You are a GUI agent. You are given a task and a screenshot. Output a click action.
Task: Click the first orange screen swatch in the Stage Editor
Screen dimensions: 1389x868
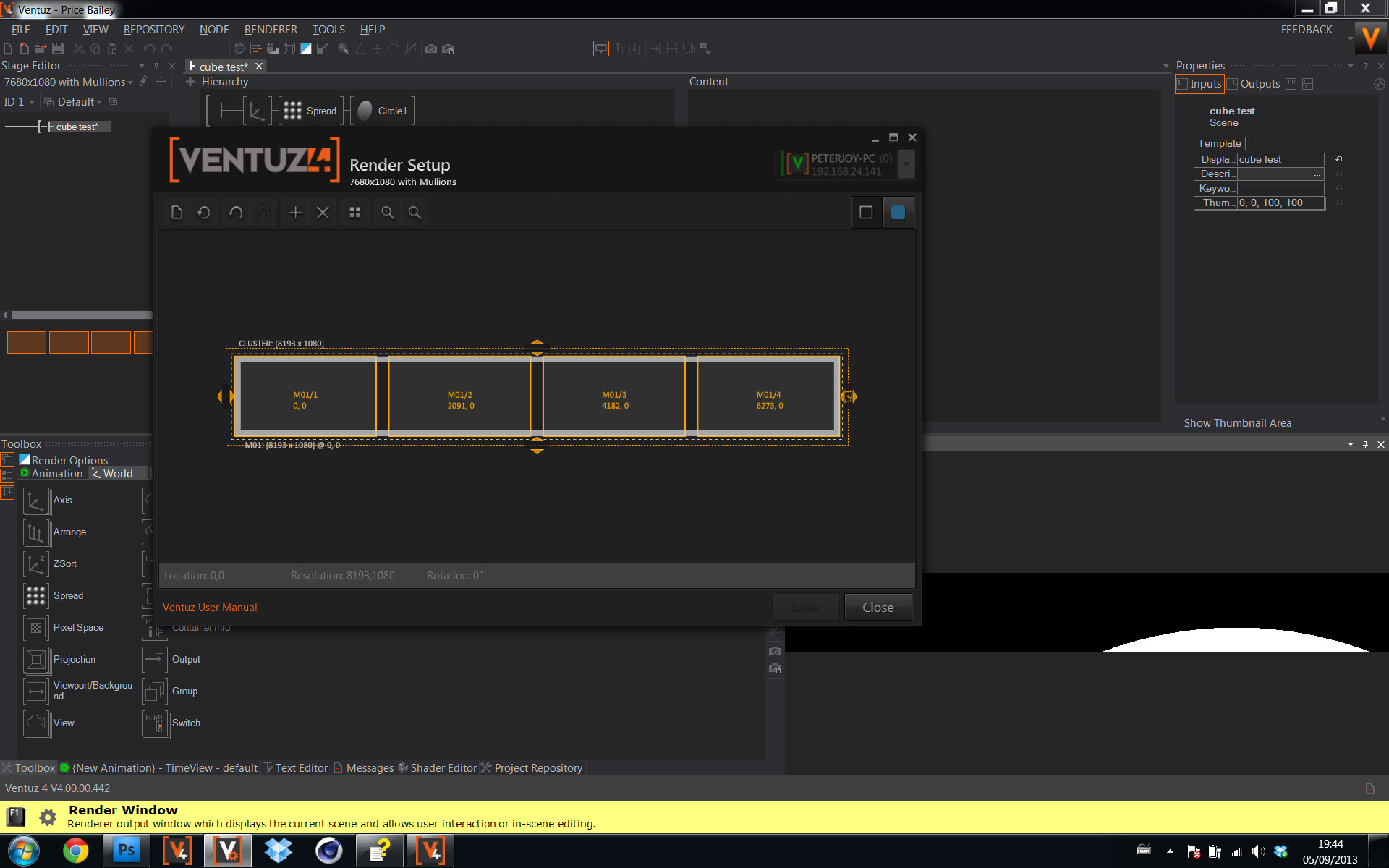click(27, 342)
